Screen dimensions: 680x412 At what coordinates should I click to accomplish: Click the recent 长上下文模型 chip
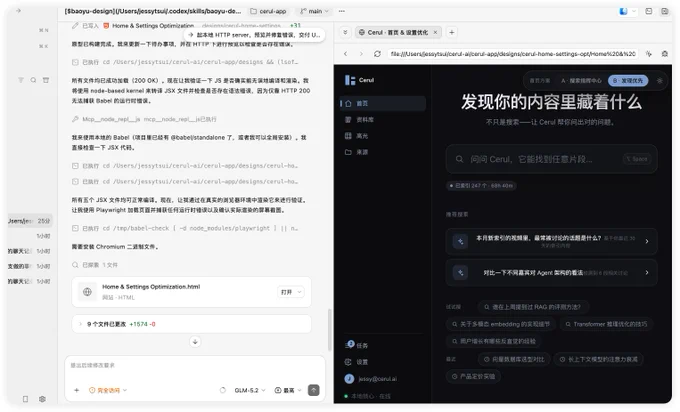click(x=599, y=359)
